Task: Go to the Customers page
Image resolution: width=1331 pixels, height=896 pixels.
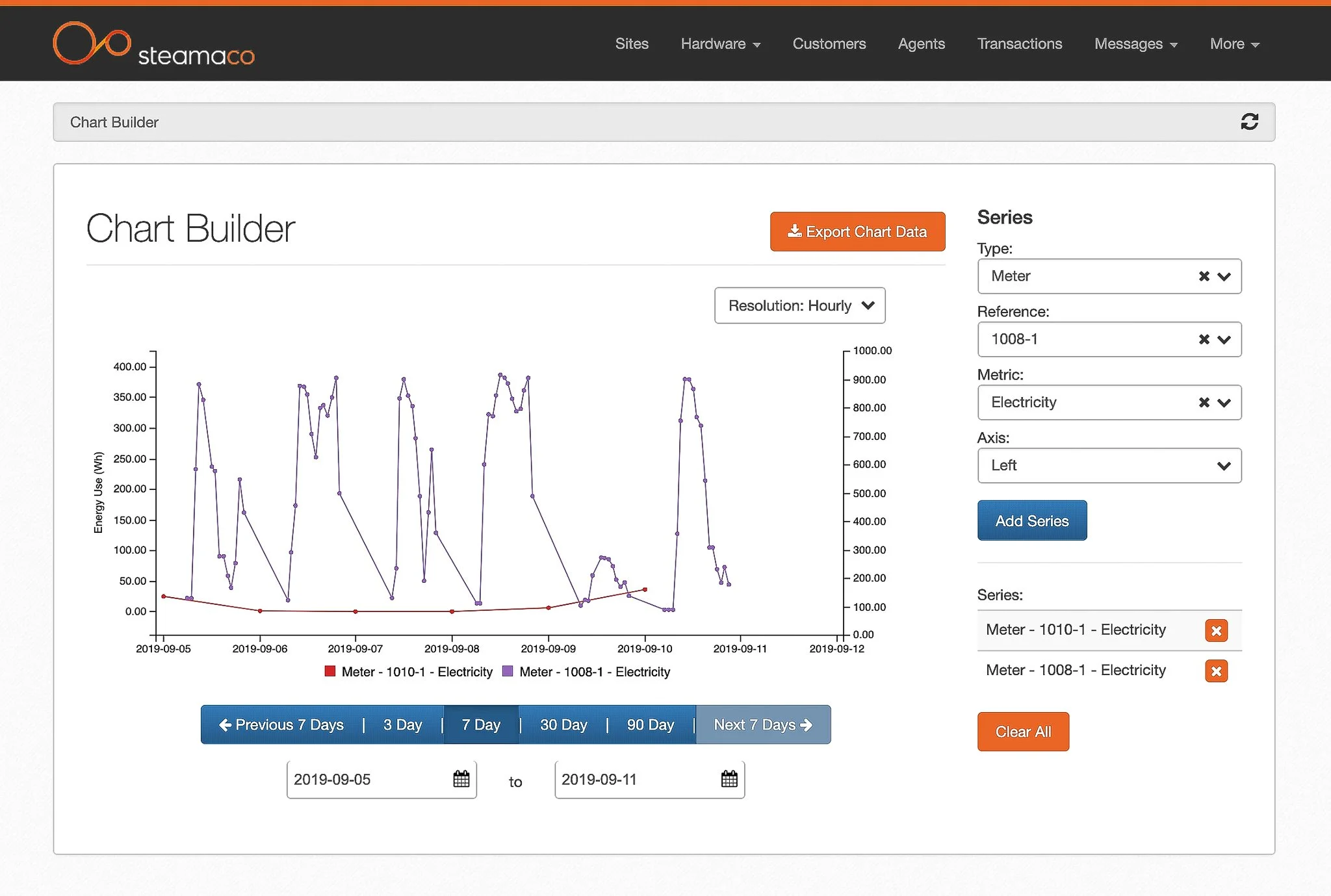Action: pyautogui.click(x=829, y=44)
